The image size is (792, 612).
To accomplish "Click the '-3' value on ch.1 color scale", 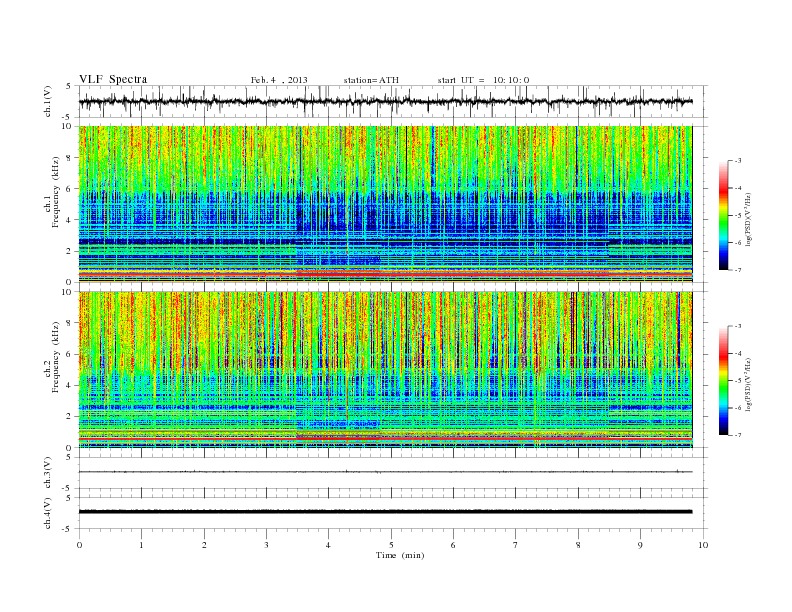I will 738,161.
